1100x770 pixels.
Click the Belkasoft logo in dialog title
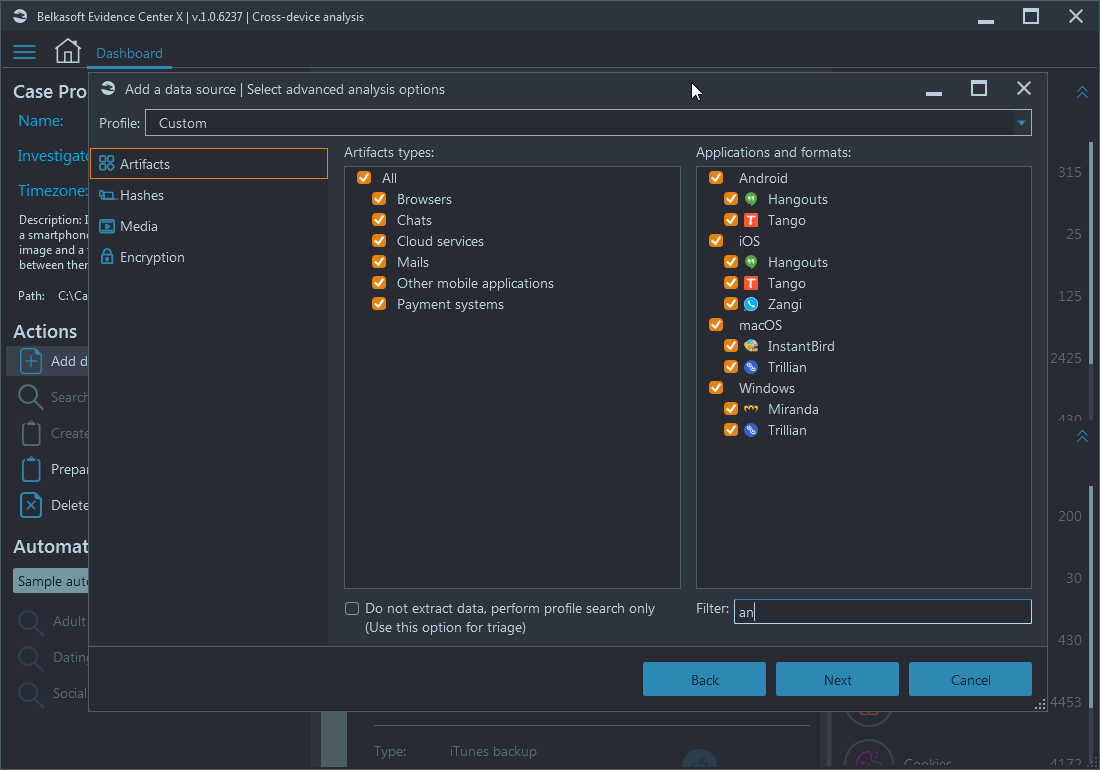click(108, 88)
